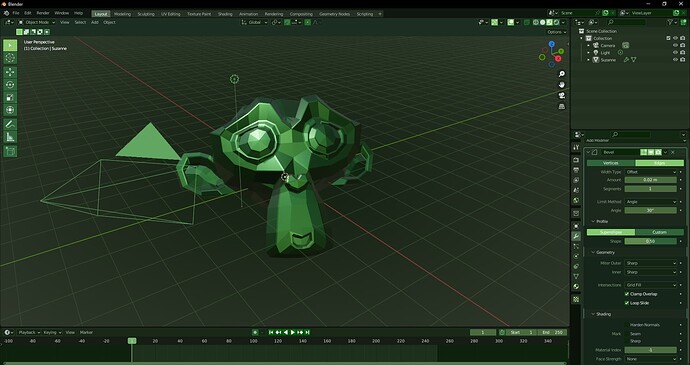Open the Texture properties checker tab
This screenshot has height=365, width=690.
click(x=576, y=299)
